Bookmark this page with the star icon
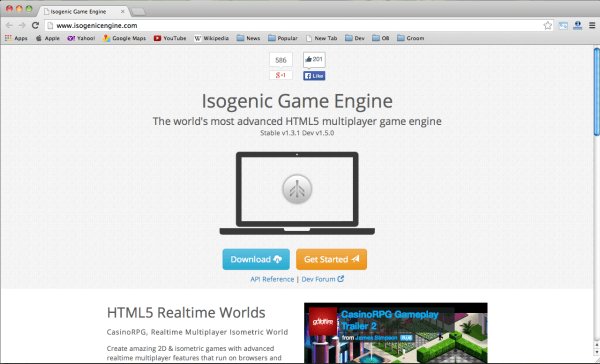Image resolution: width=600 pixels, height=364 pixels. (548, 26)
